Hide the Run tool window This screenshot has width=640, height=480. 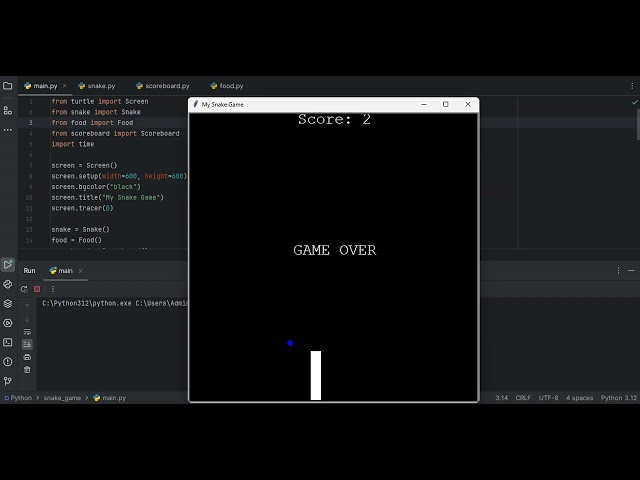coord(631,271)
